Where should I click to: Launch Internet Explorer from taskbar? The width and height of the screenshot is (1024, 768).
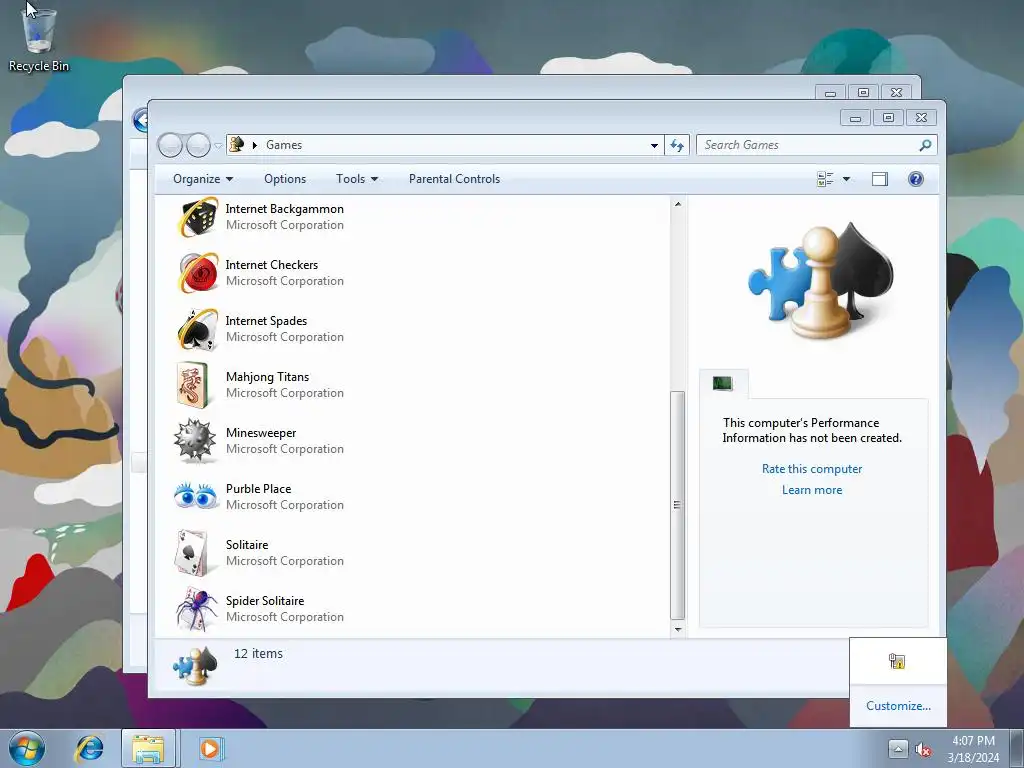89,748
